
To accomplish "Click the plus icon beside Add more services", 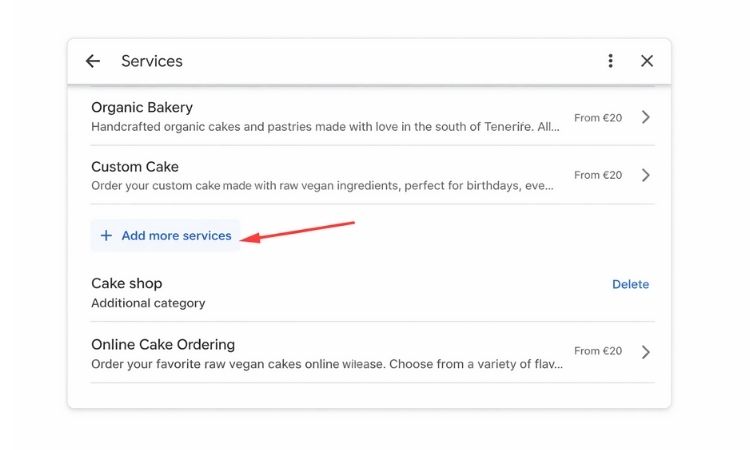I will tap(106, 236).
